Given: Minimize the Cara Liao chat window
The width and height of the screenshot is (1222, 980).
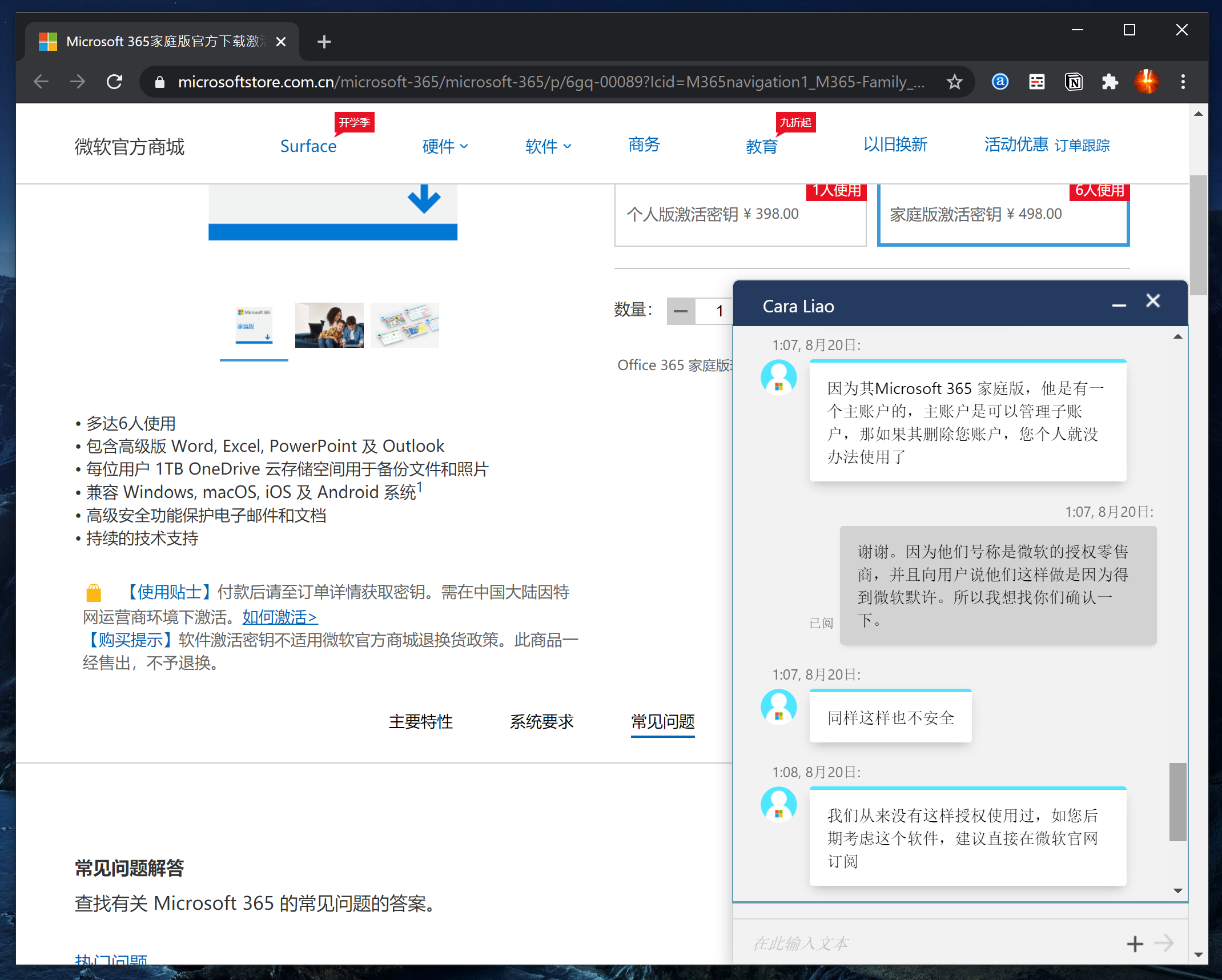Looking at the screenshot, I should coord(1119,306).
